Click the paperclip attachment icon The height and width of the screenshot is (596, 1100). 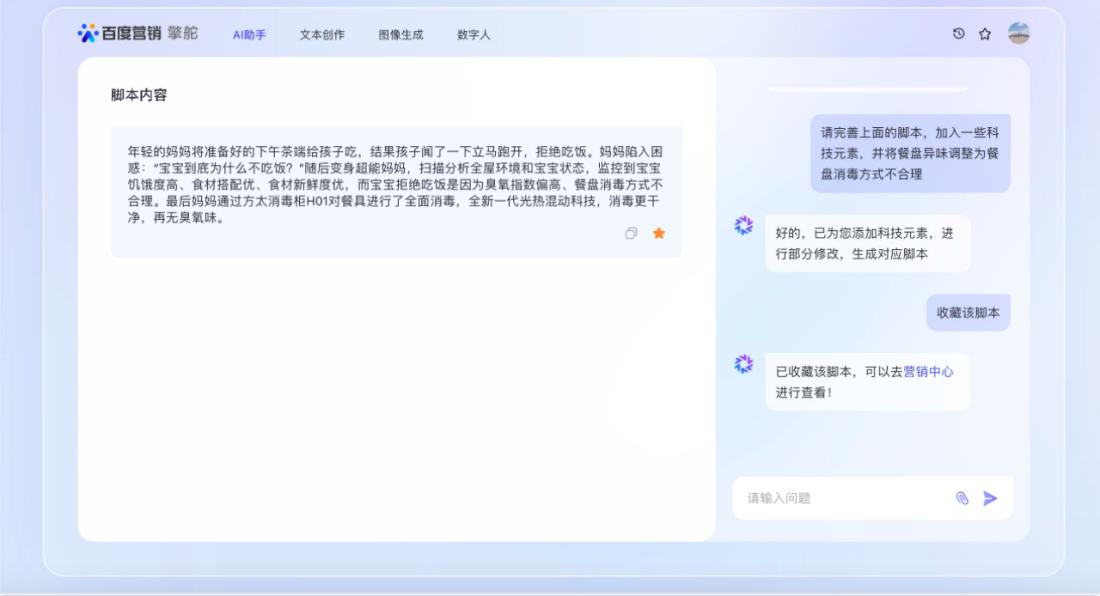[x=962, y=498]
